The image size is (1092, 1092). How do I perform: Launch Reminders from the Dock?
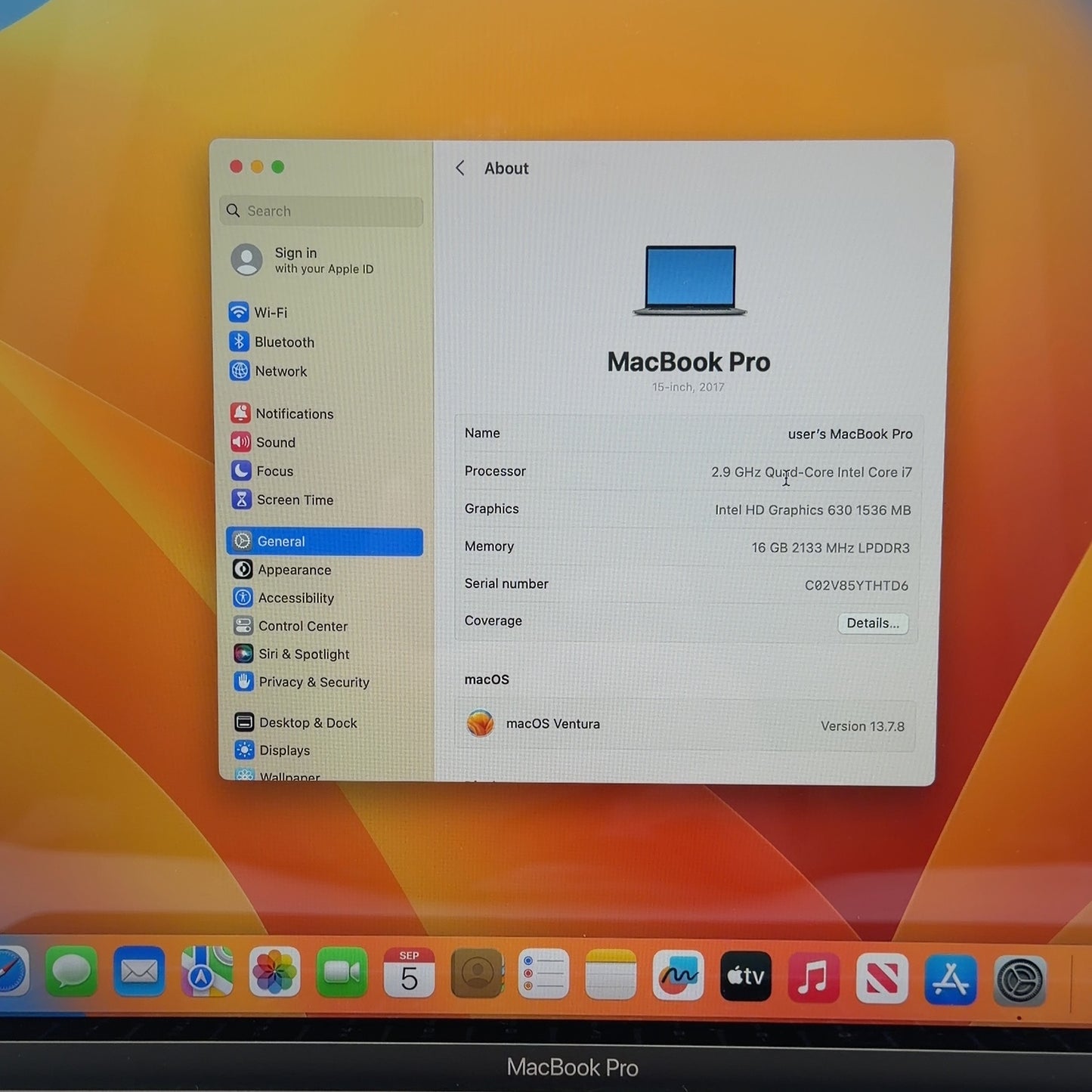pos(543,975)
